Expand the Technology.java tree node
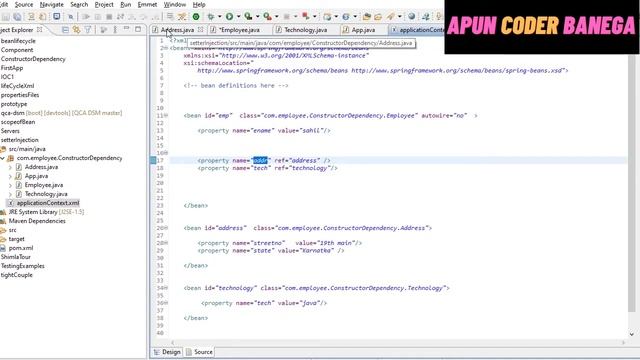 click(x=10, y=194)
